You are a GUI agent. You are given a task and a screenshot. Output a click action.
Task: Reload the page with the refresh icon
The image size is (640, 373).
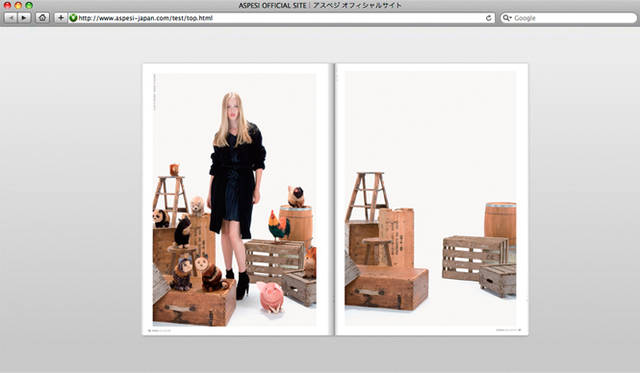click(x=489, y=18)
